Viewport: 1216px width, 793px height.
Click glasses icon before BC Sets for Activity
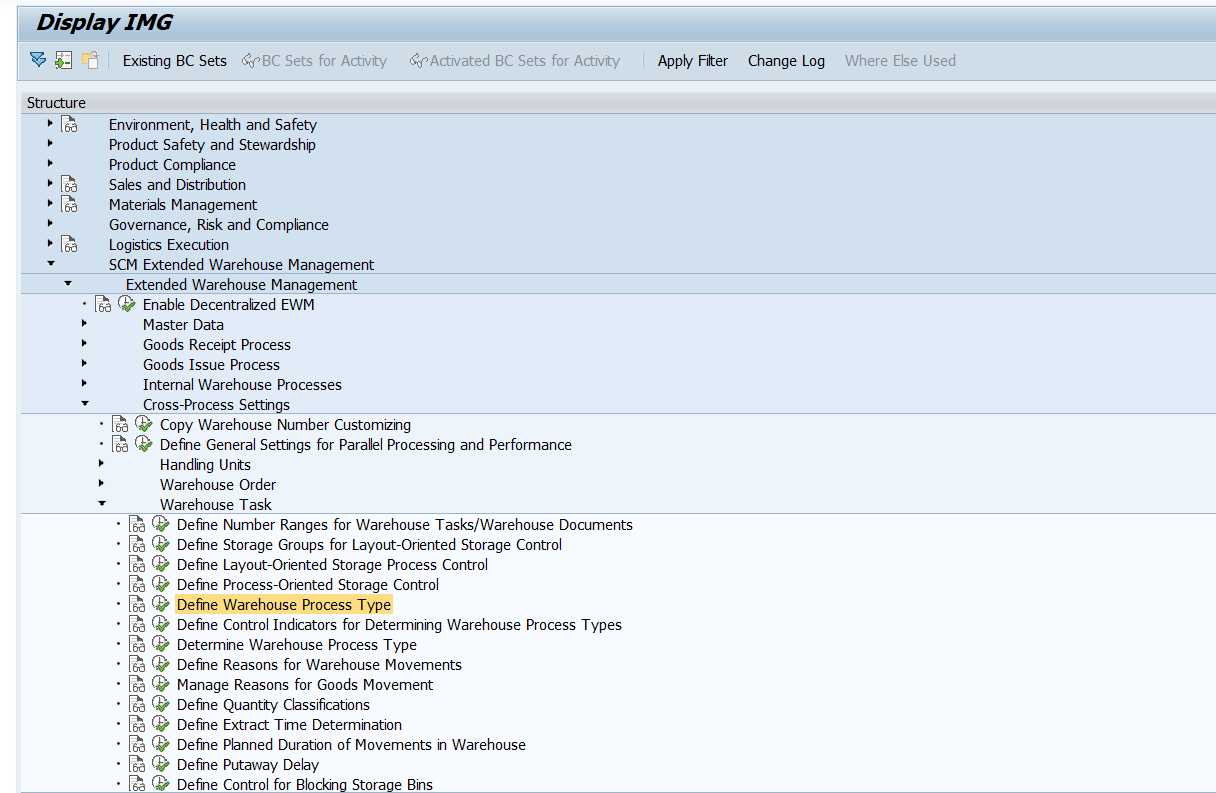[x=250, y=61]
